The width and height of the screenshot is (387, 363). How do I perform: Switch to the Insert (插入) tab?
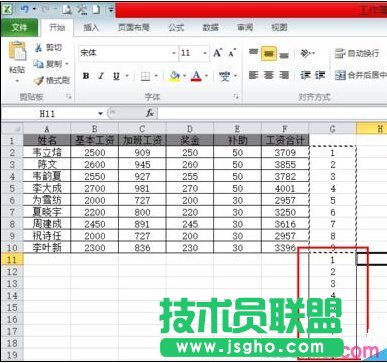(91, 28)
